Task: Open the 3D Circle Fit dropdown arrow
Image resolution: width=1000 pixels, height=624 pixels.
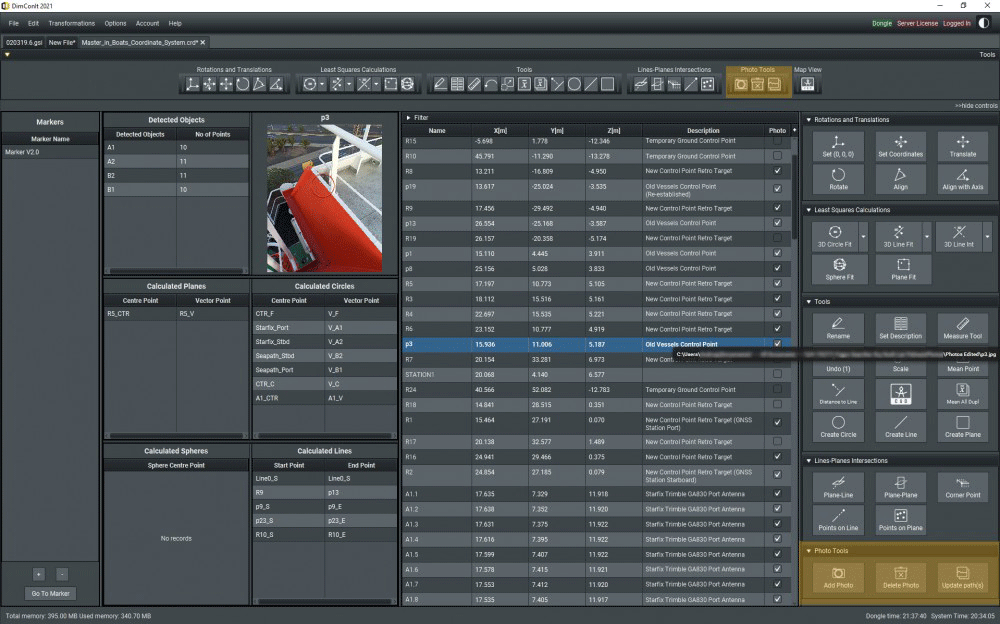Action: 863,236
